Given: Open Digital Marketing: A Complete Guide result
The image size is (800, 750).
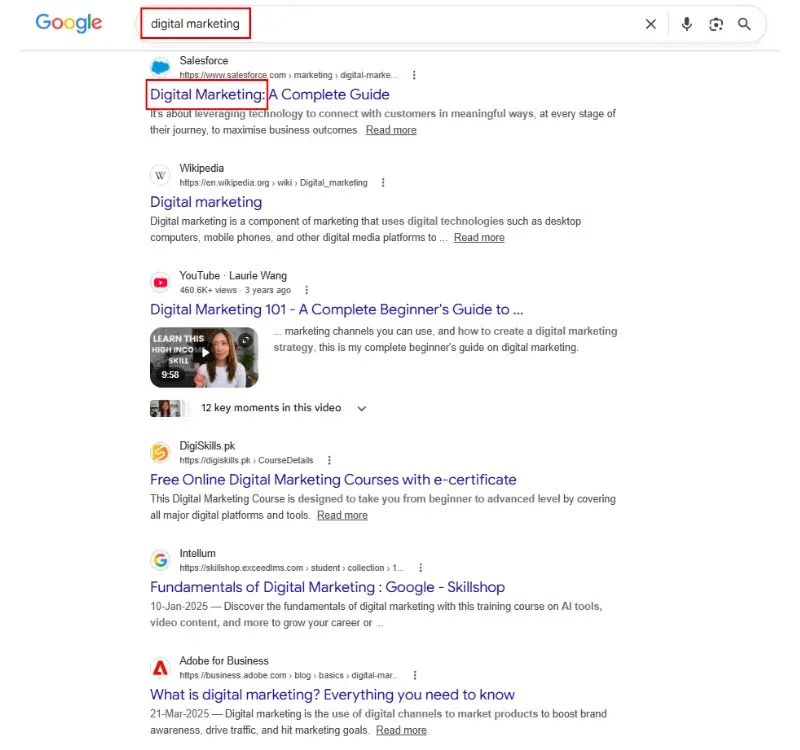Looking at the screenshot, I should (x=269, y=94).
